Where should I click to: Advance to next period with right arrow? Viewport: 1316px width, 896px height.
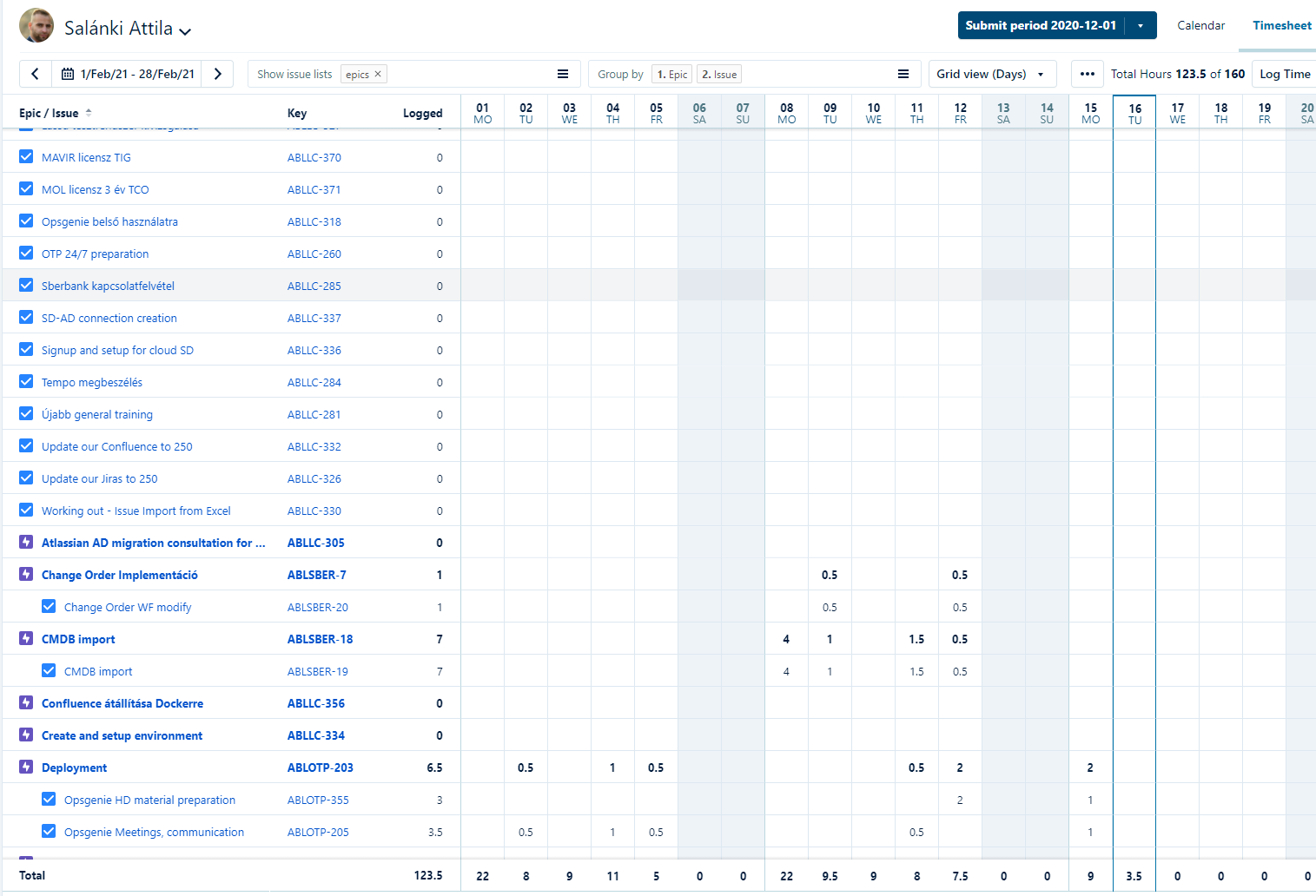(218, 74)
